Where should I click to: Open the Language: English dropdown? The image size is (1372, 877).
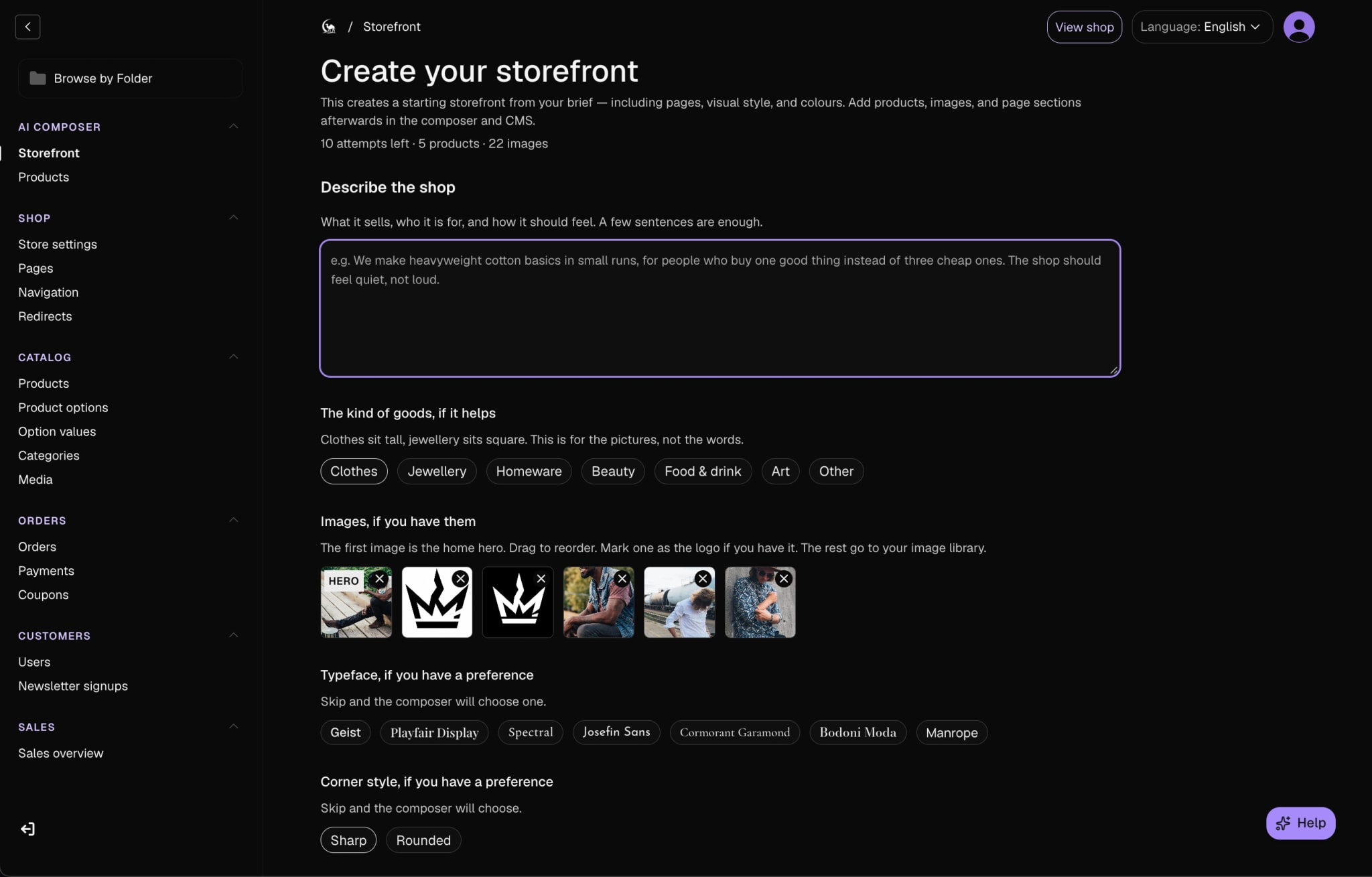1202,27
